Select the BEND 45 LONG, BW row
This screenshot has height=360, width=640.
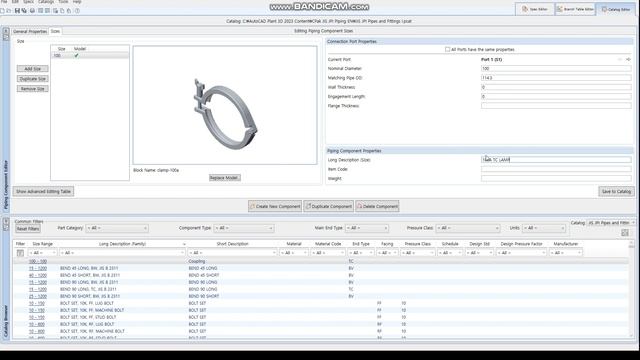tap(320, 268)
